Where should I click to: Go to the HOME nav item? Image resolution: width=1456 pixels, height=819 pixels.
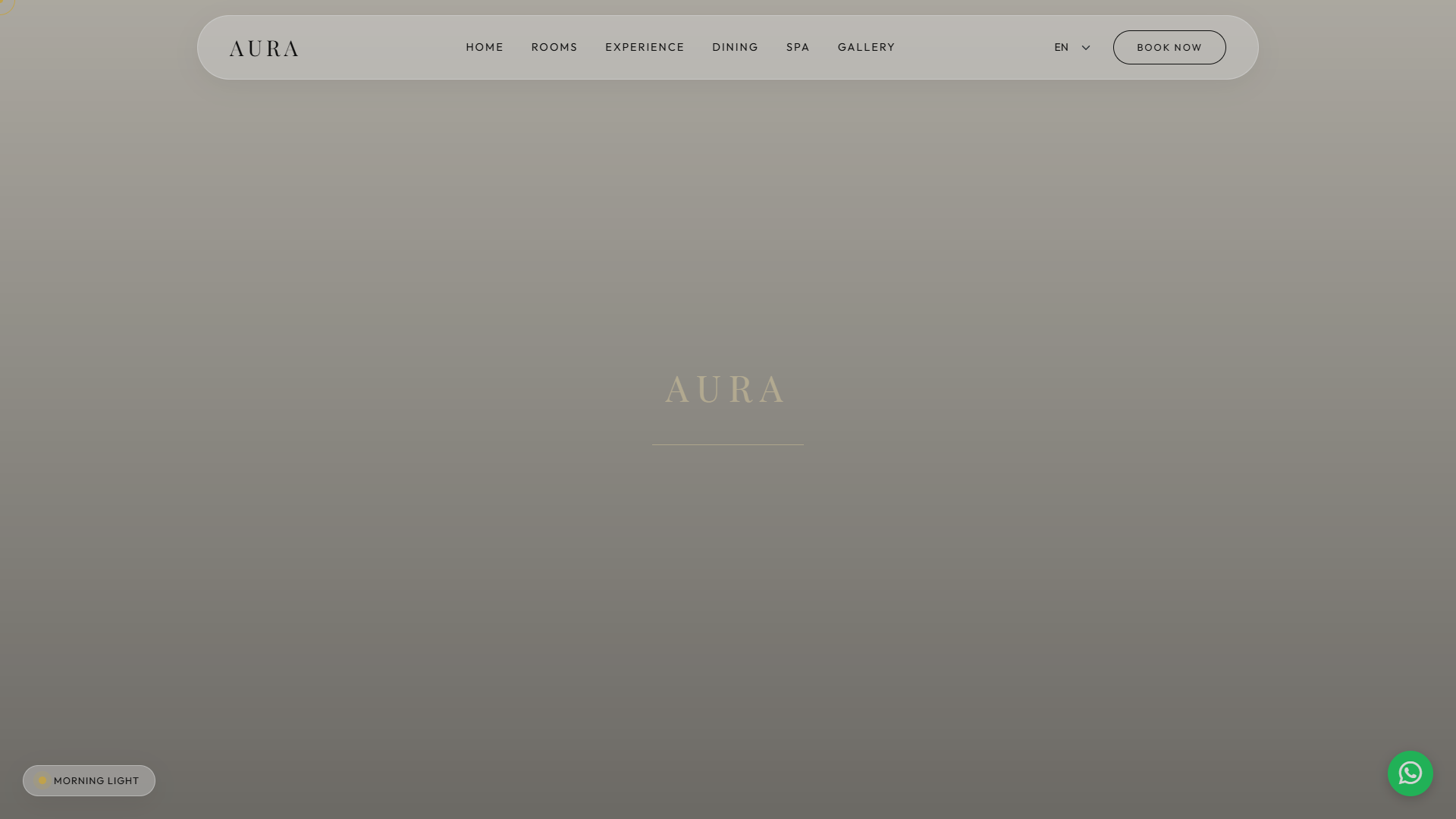[485, 47]
